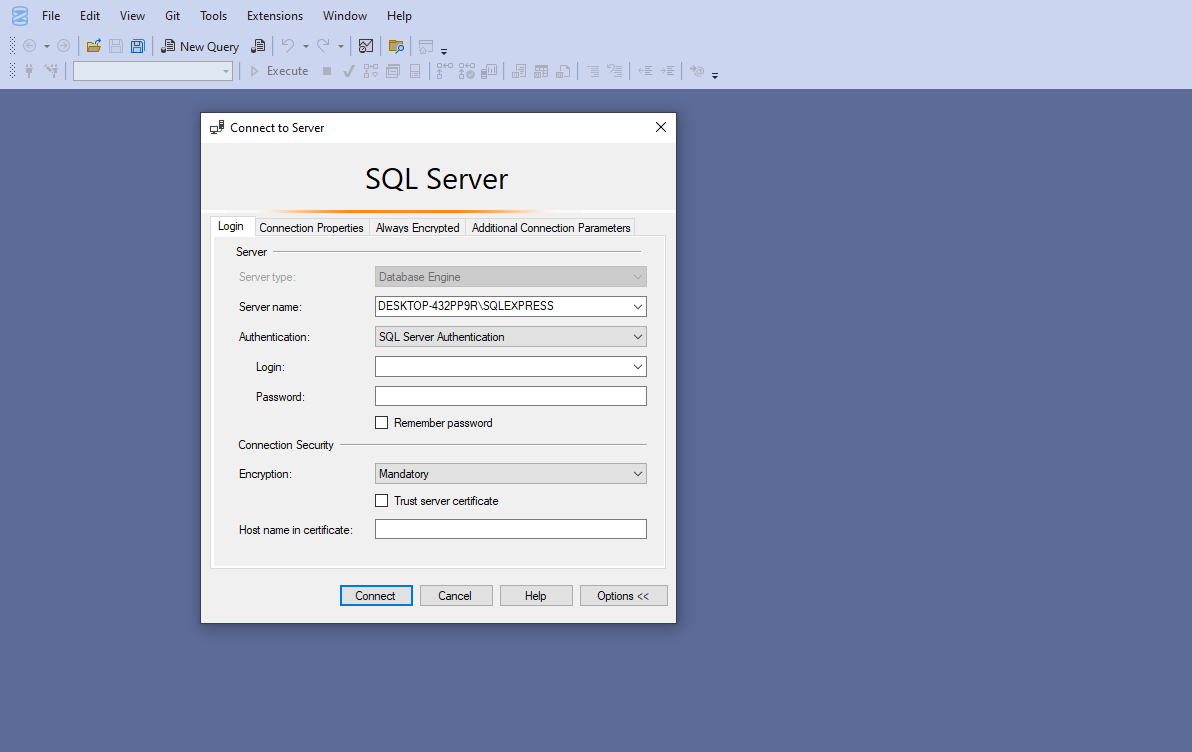Click the Connect plug icon in toolbar
This screenshot has width=1192, height=752.
click(29, 71)
